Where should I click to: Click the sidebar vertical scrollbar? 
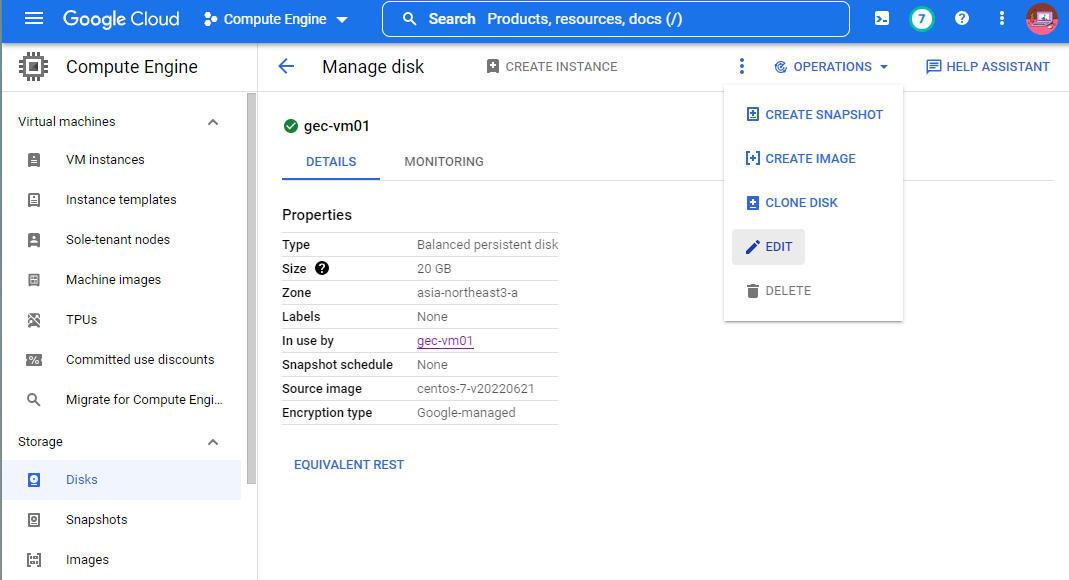tap(251, 289)
